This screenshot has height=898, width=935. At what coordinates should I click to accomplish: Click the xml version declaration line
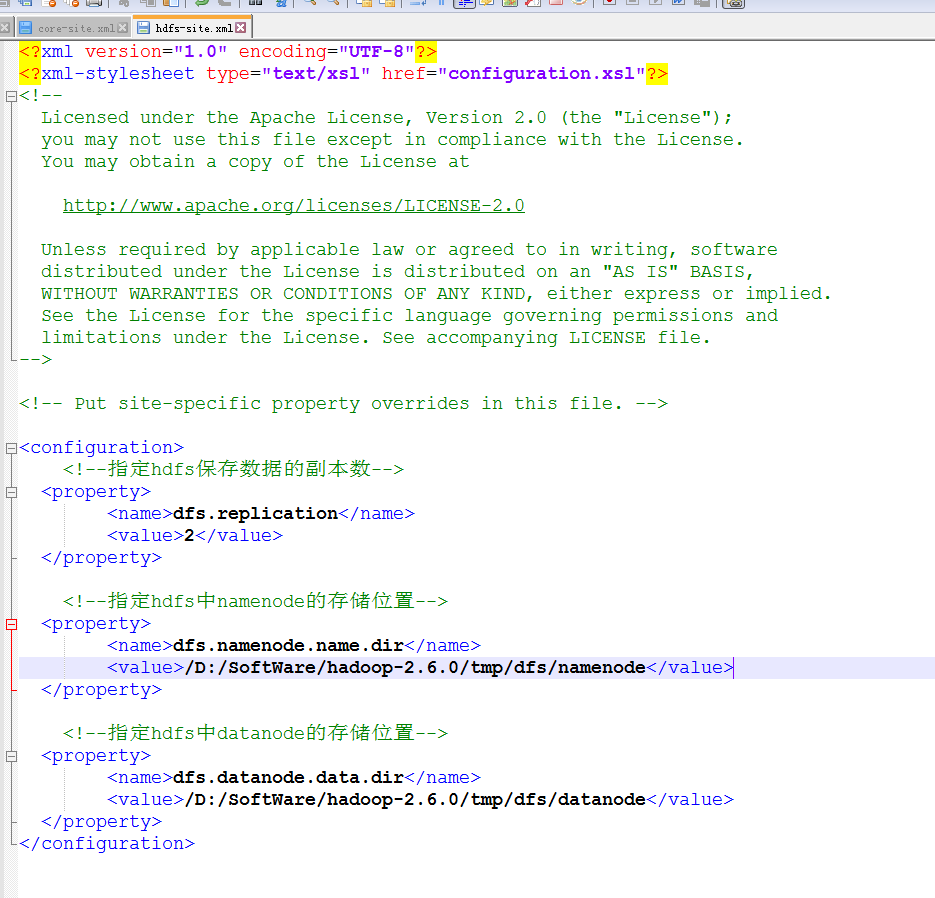228,52
